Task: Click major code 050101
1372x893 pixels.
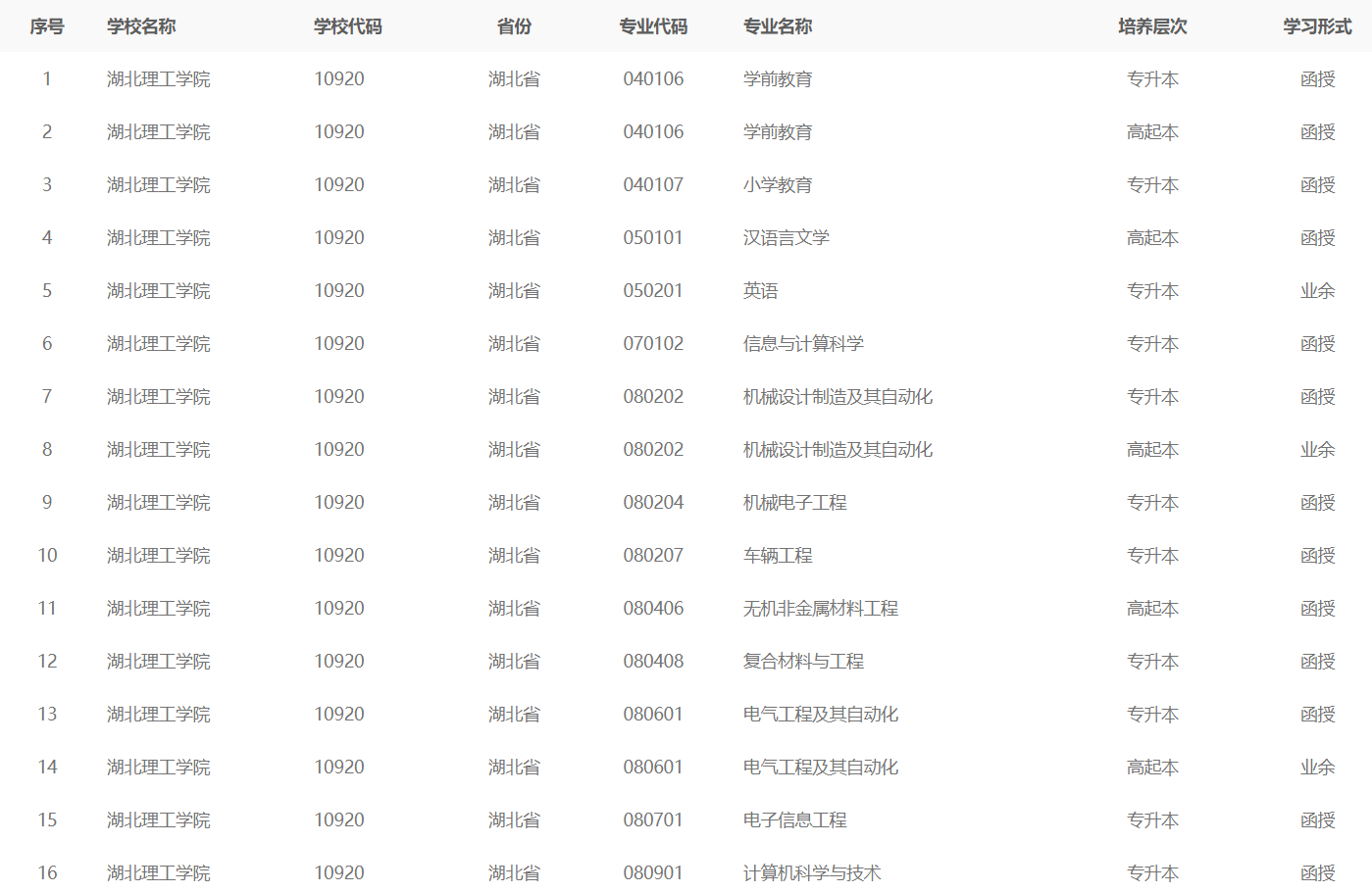Action: (x=653, y=238)
